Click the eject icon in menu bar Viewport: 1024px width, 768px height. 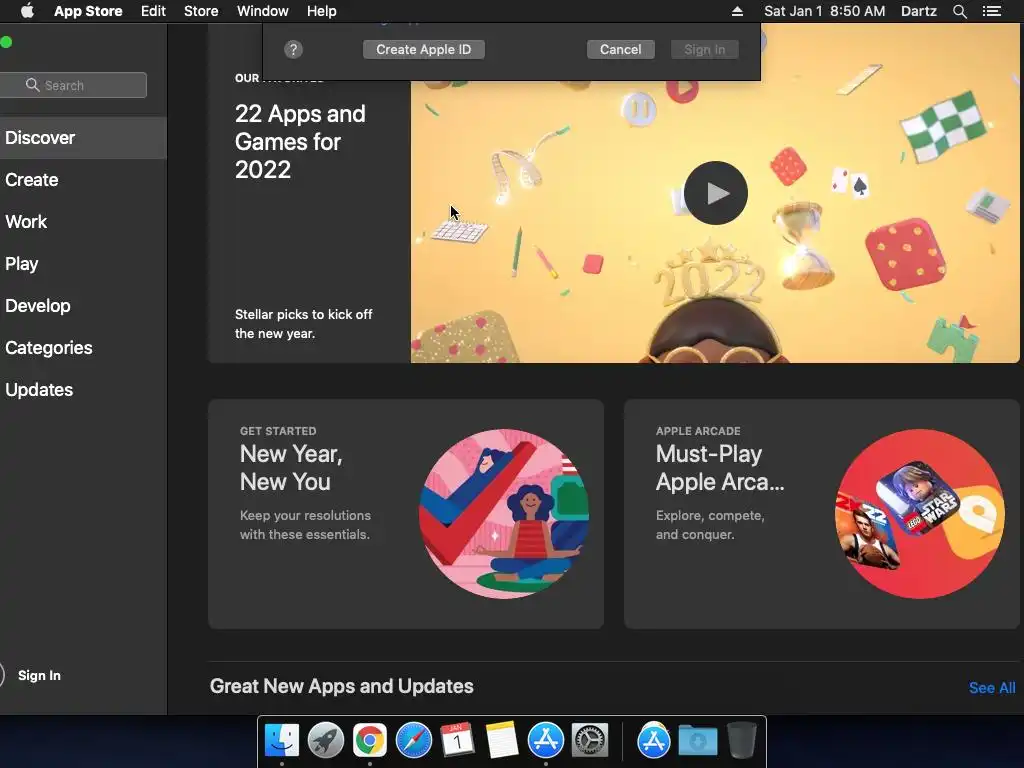pyautogui.click(x=737, y=11)
